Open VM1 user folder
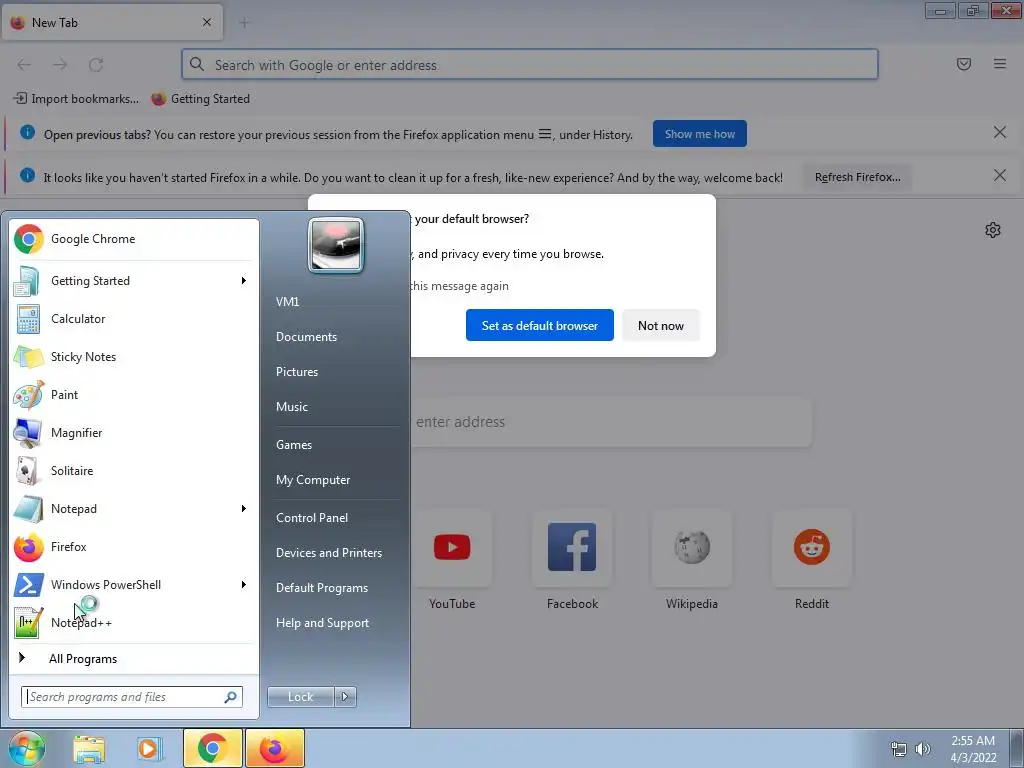 [x=287, y=302]
